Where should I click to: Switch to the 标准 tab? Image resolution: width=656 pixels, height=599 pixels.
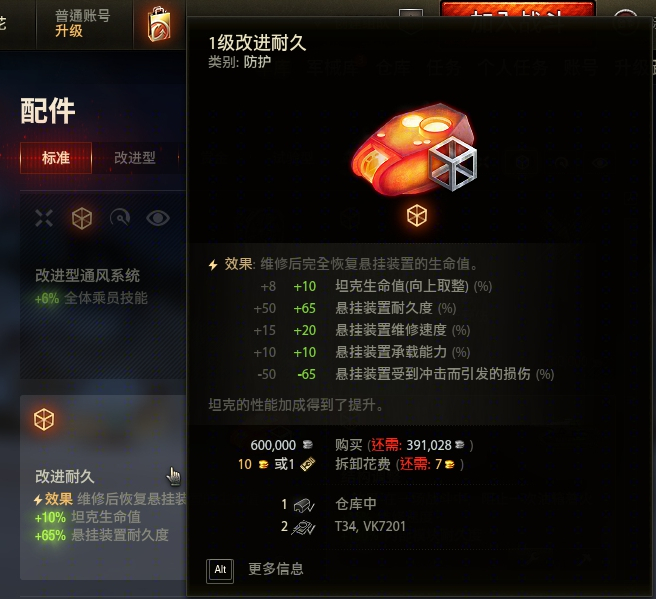(56, 158)
